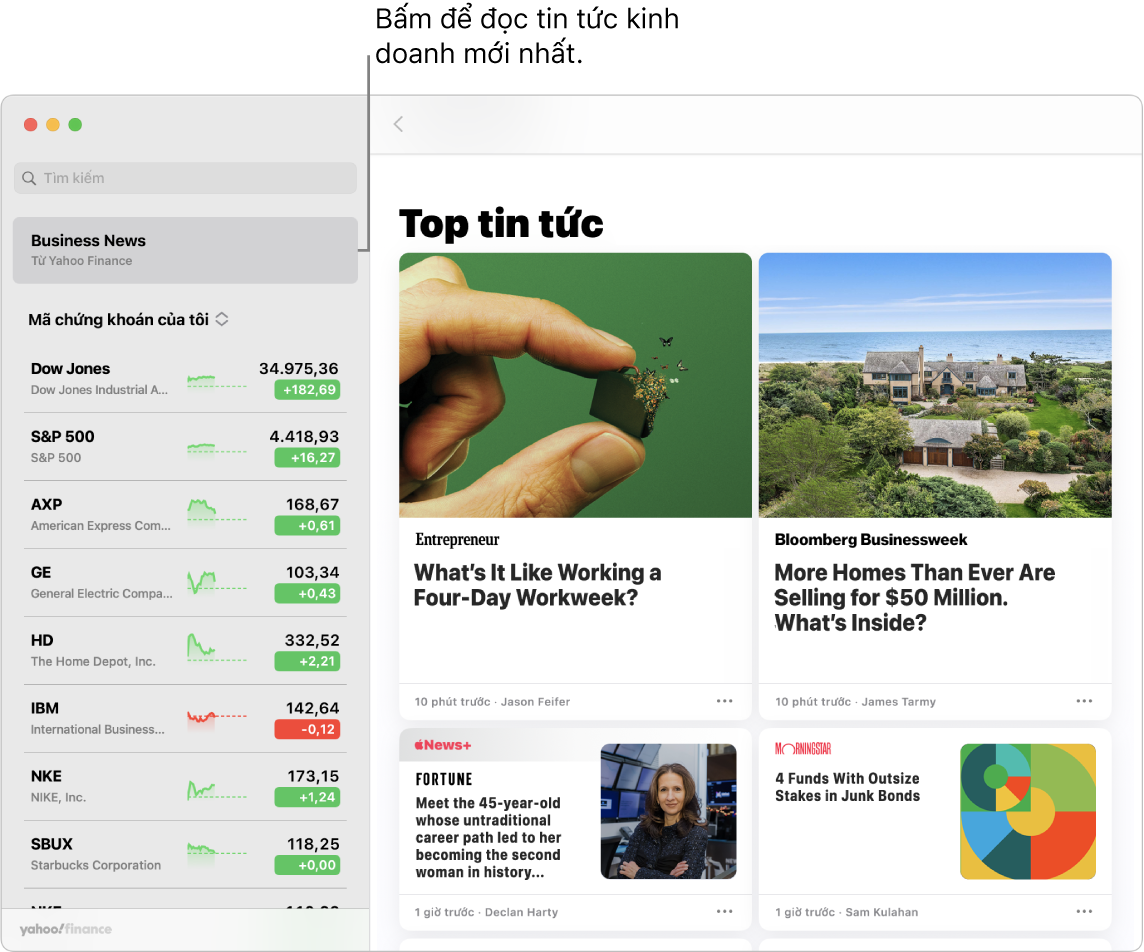Toggle the AXP +0,61 change badge
The width and height of the screenshot is (1144, 952).
(x=307, y=525)
